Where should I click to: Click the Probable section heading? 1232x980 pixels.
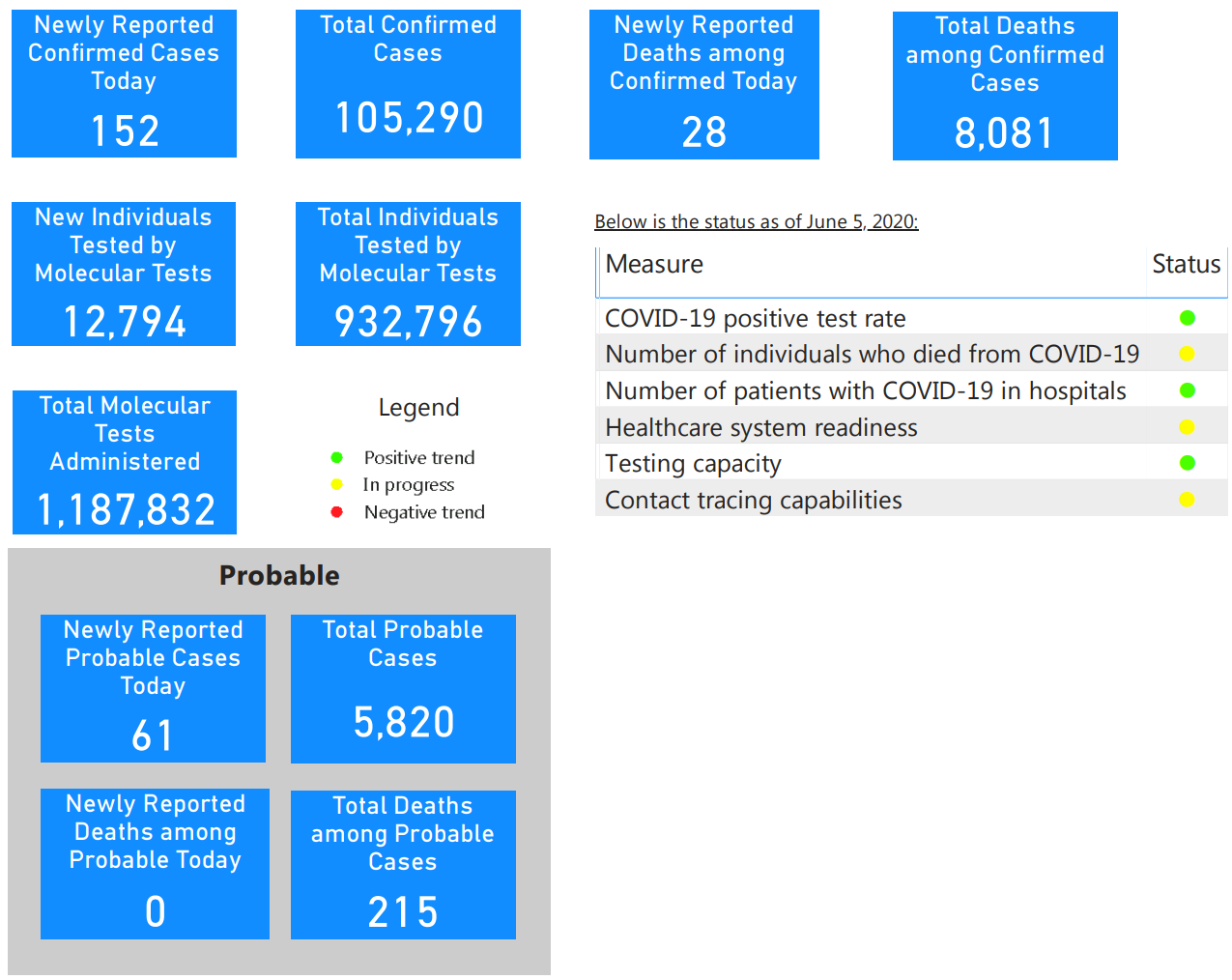pyautogui.click(x=279, y=575)
